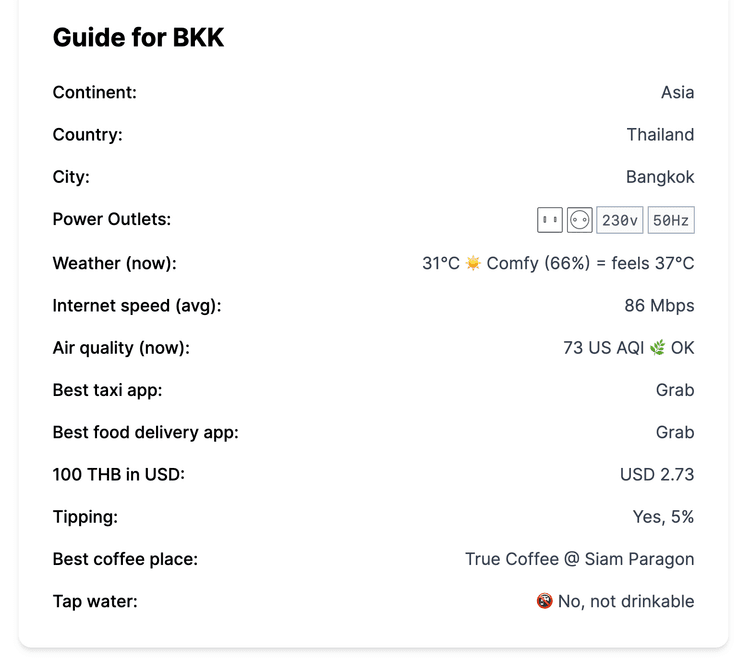Click the sun icon in the weather row
Viewport: 750px width, 669px height.
tap(473, 263)
